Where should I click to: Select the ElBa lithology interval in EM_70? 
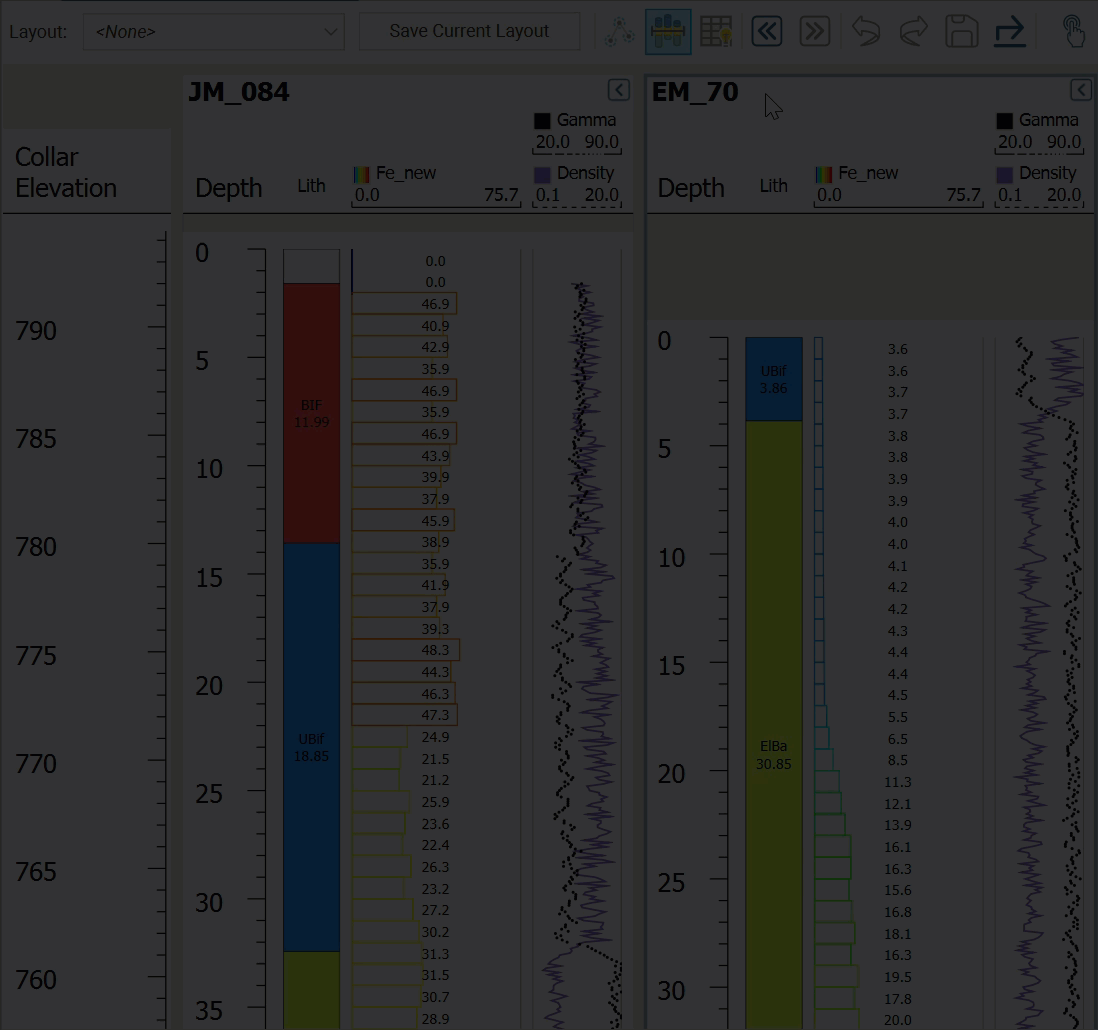click(773, 754)
